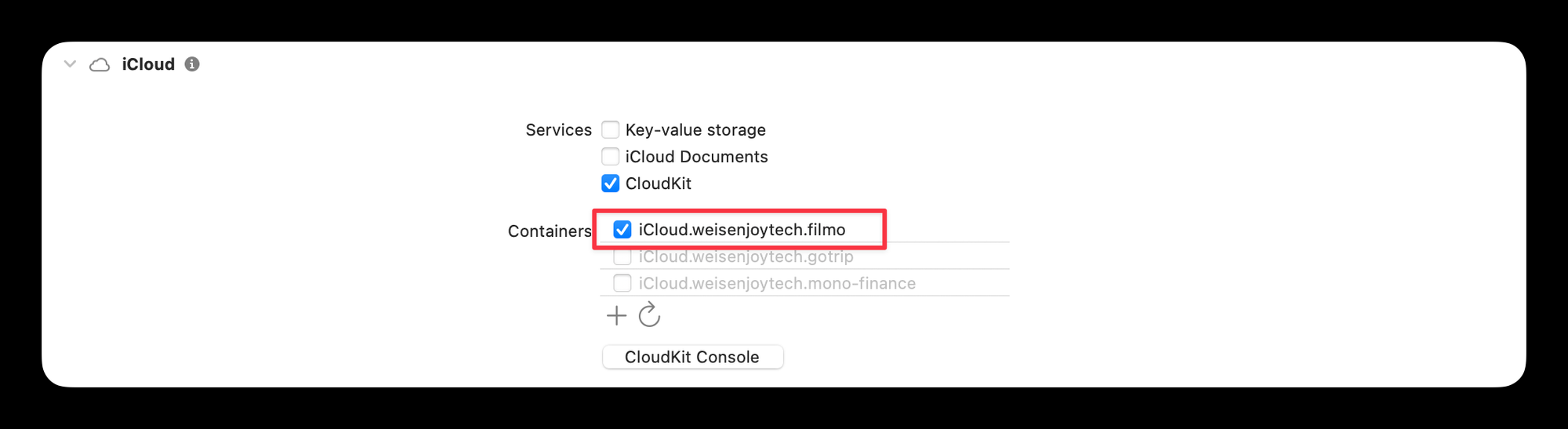The height and width of the screenshot is (429, 1568).
Task: Click the iCloud Documents label text
Action: [x=696, y=156]
